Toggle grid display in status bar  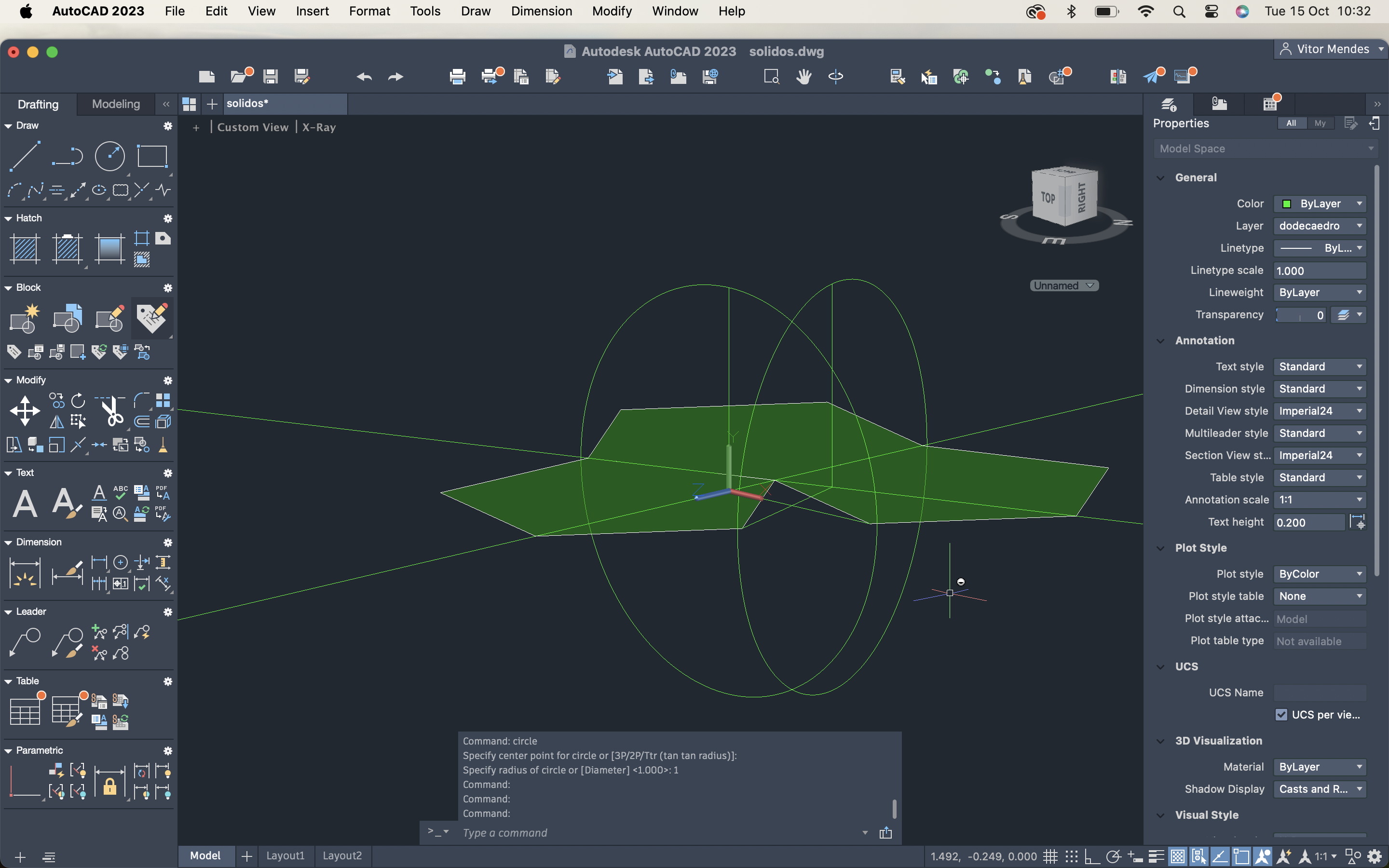coord(1050,856)
